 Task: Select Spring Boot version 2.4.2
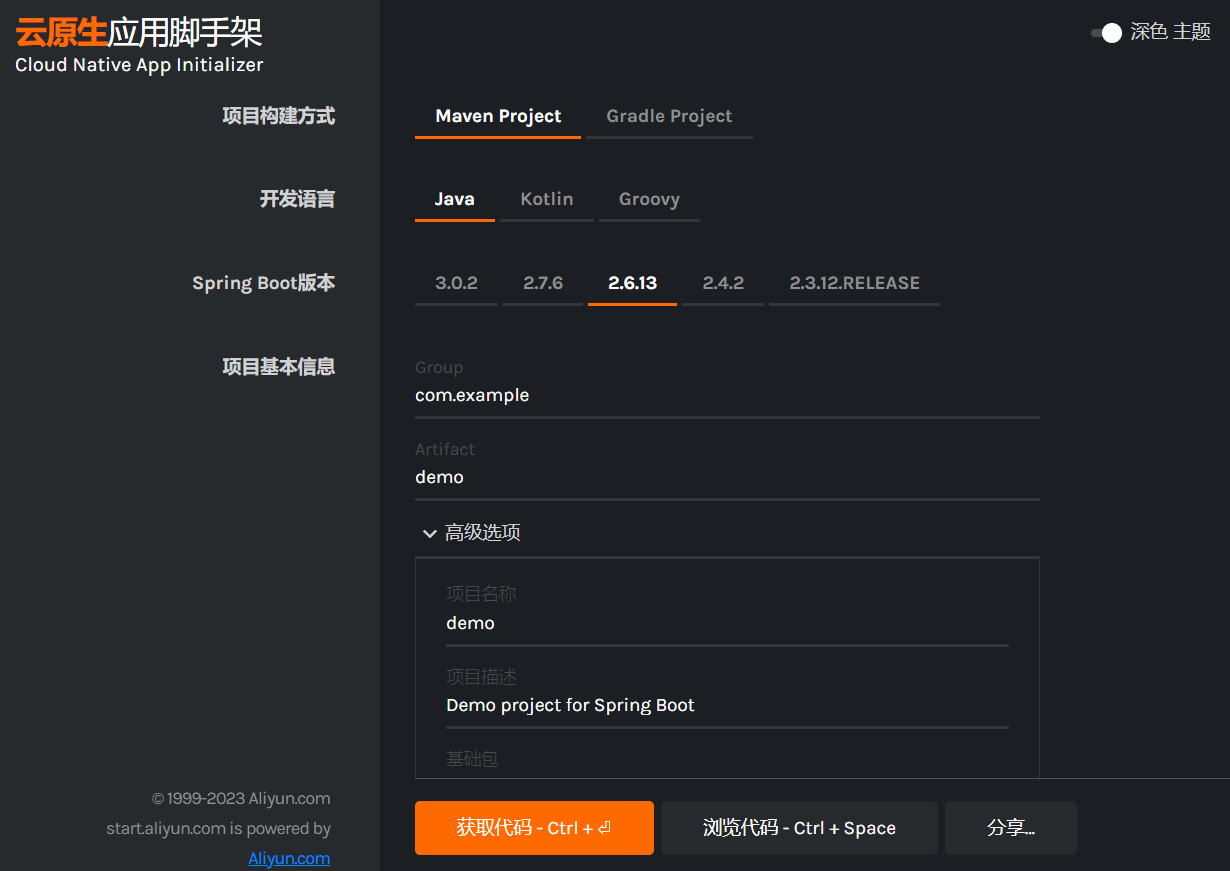[723, 283]
